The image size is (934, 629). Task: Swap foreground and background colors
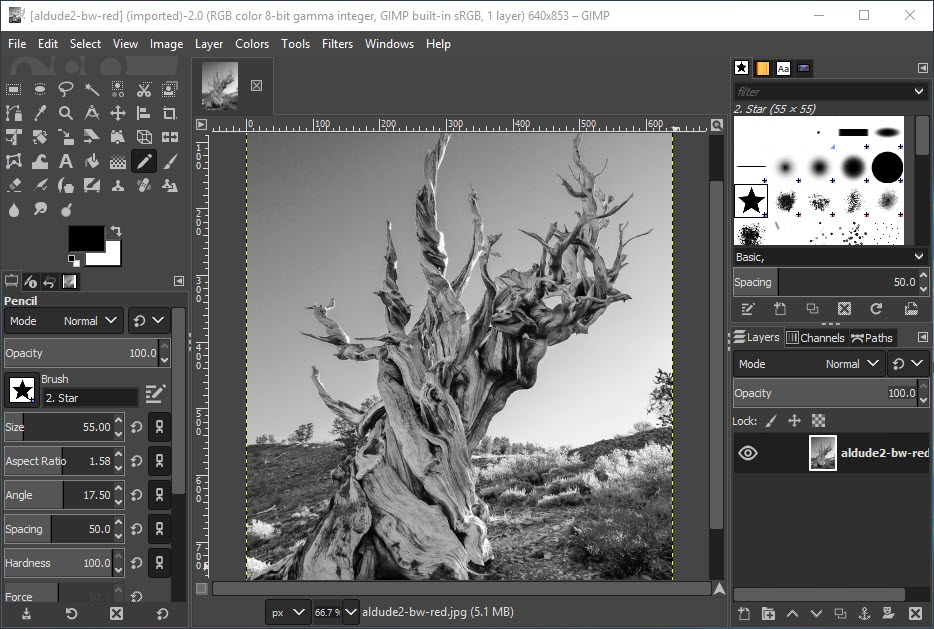point(116,231)
